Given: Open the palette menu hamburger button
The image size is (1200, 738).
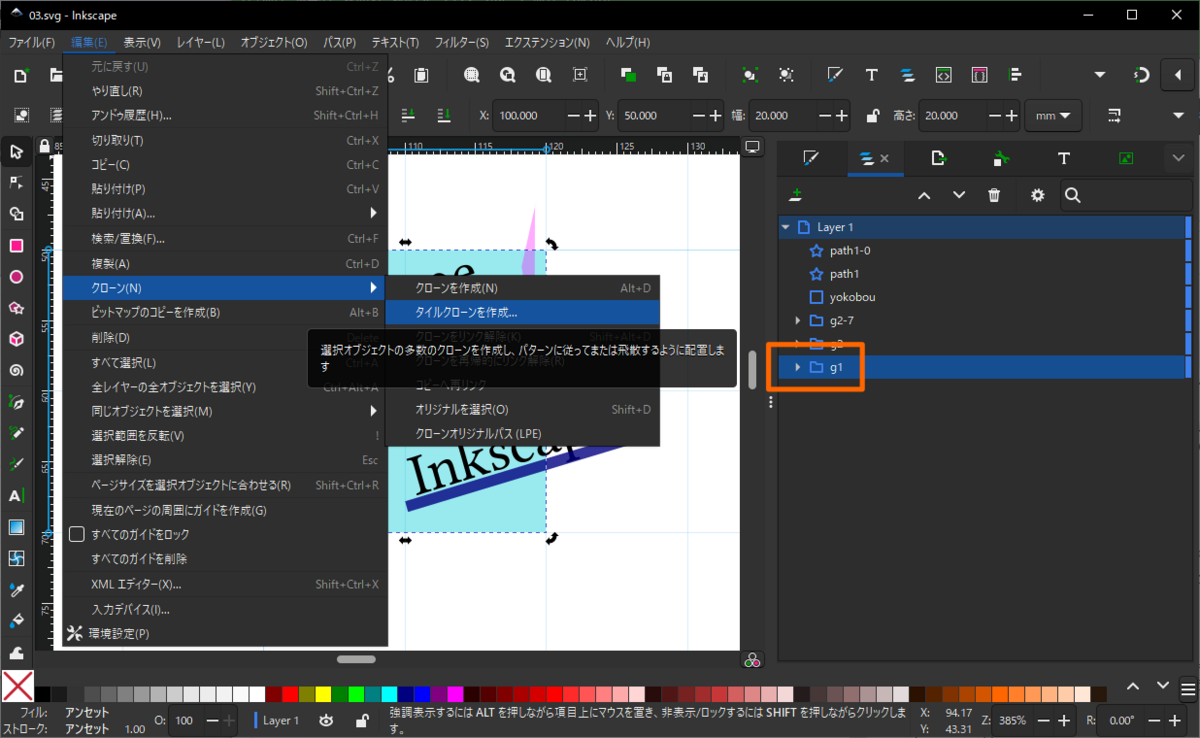Looking at the screenshot, I should pos(1187,687).
